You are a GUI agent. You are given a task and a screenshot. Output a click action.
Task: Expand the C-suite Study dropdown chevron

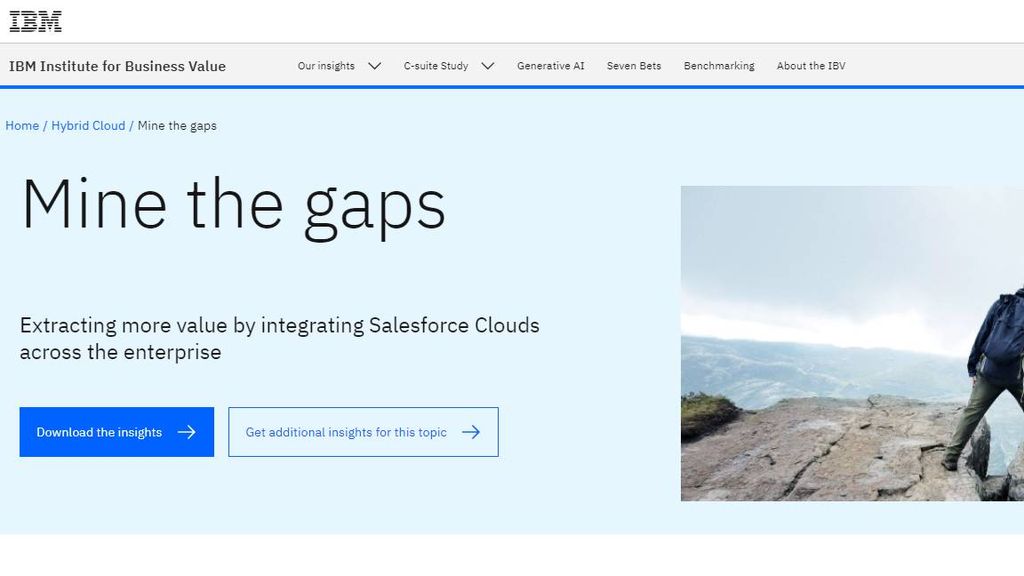(487, 65)
